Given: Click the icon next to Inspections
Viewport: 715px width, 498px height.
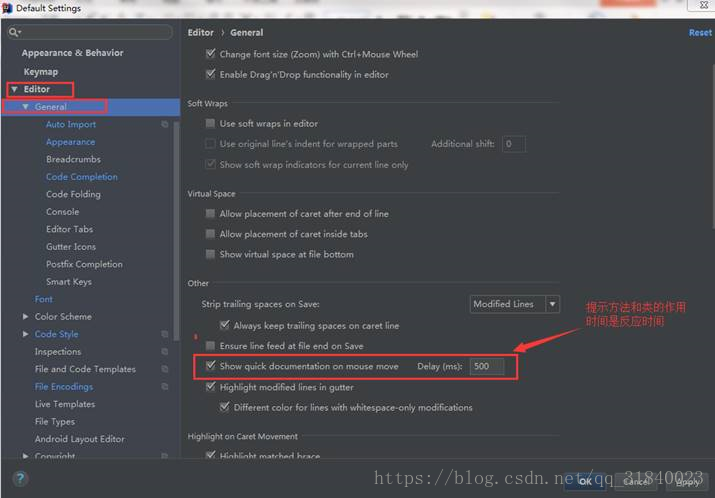Looking at the screenshot, I should coord(165,352).
